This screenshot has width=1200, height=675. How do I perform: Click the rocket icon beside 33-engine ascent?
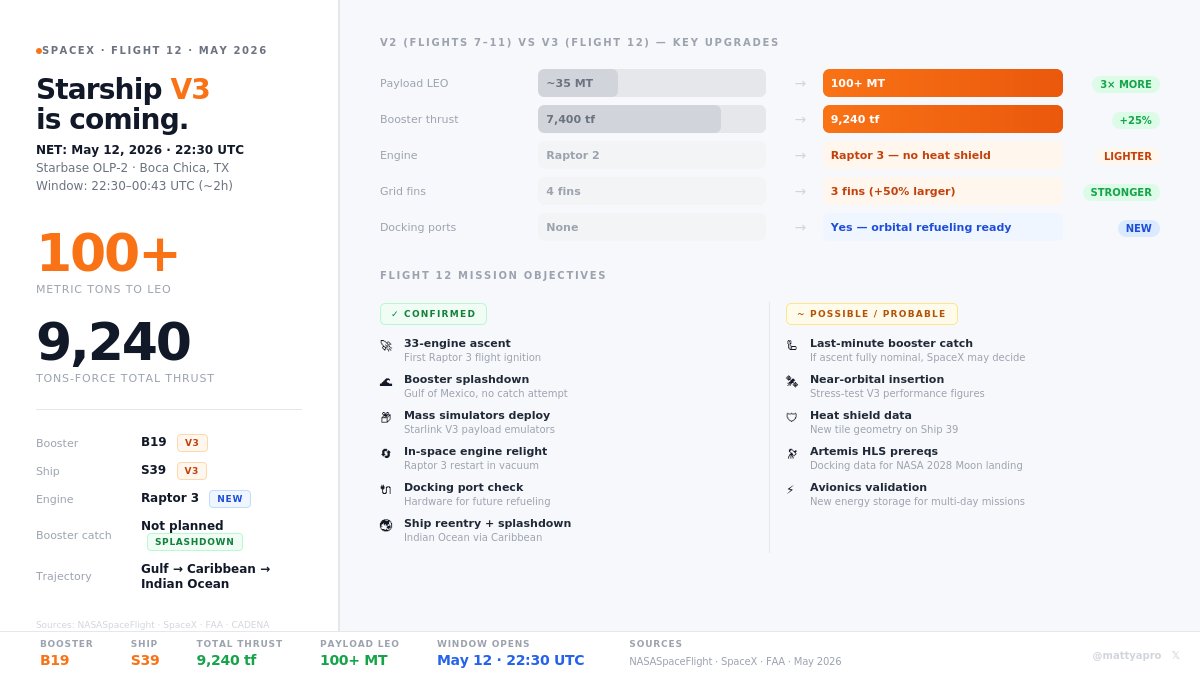(x=386, y=345)
